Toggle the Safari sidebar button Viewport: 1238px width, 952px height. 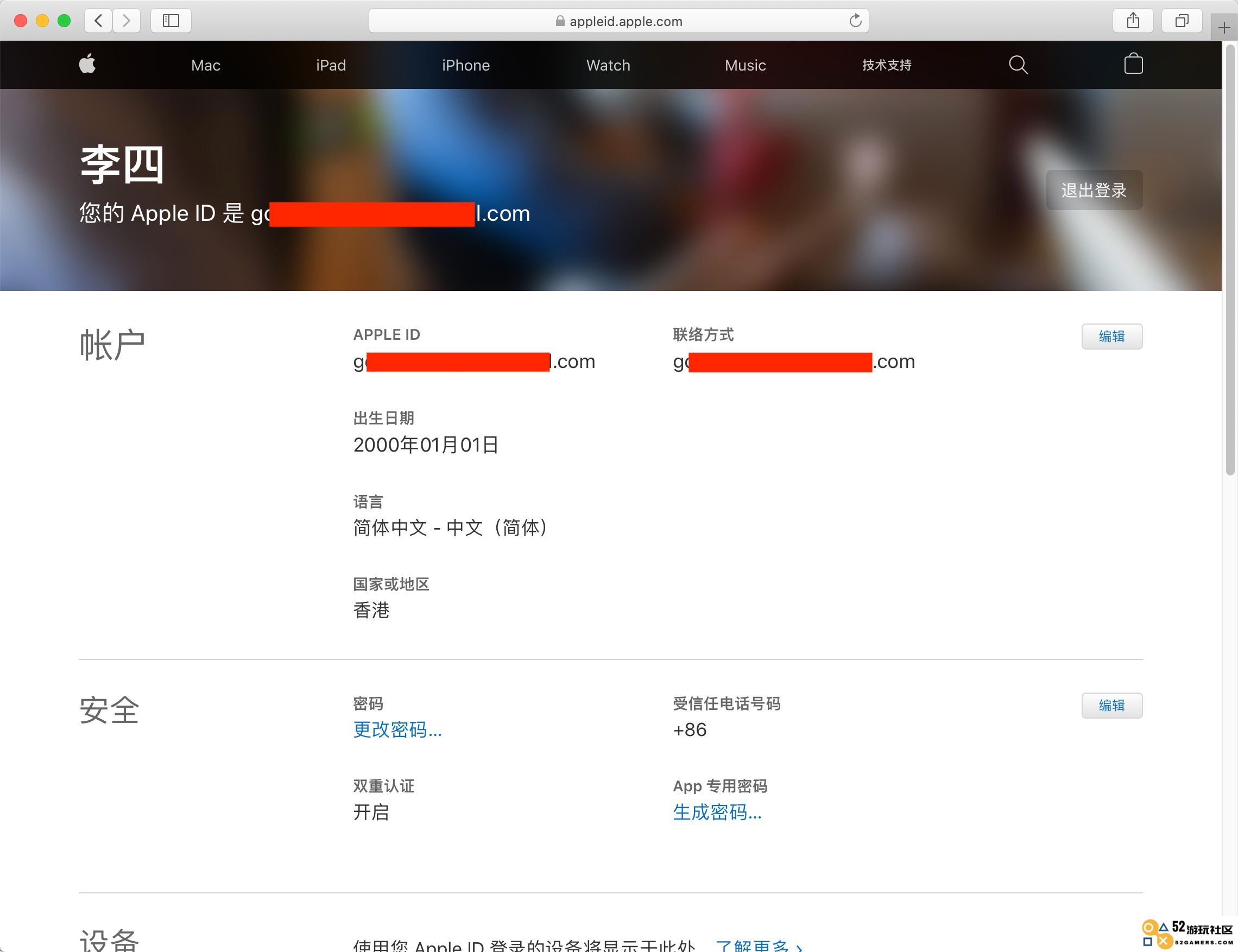click(170, 21)
